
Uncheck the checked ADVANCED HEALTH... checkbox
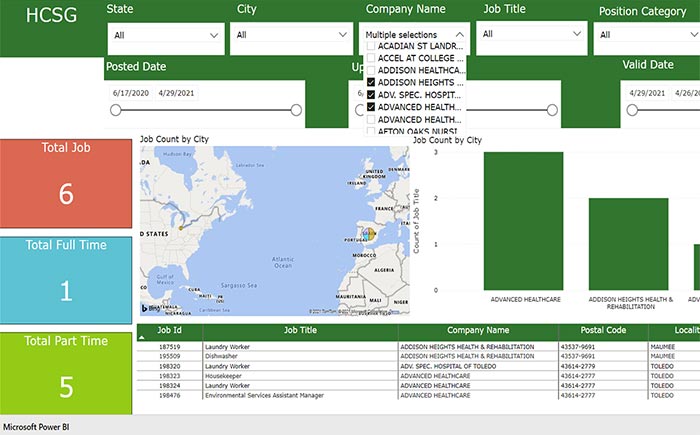(x=371, y=107)
